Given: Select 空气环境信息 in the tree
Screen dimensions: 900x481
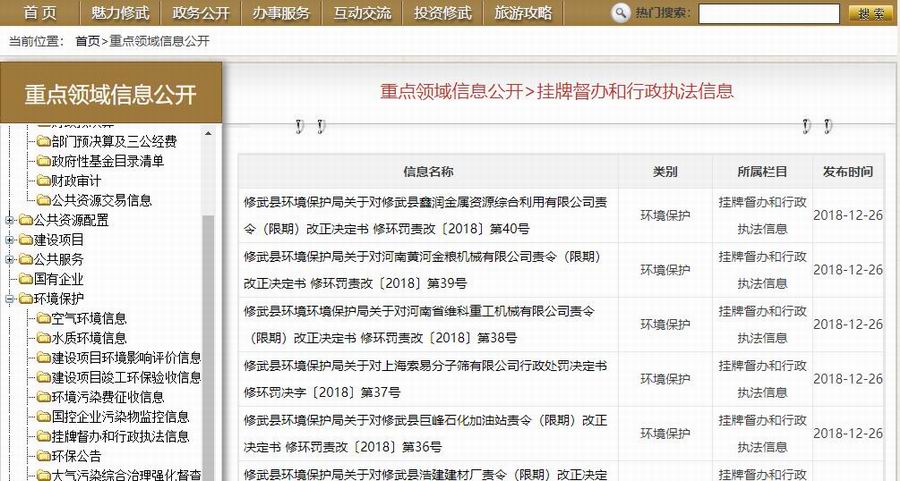Looking at the screenshot, I should tap(89, 318).
